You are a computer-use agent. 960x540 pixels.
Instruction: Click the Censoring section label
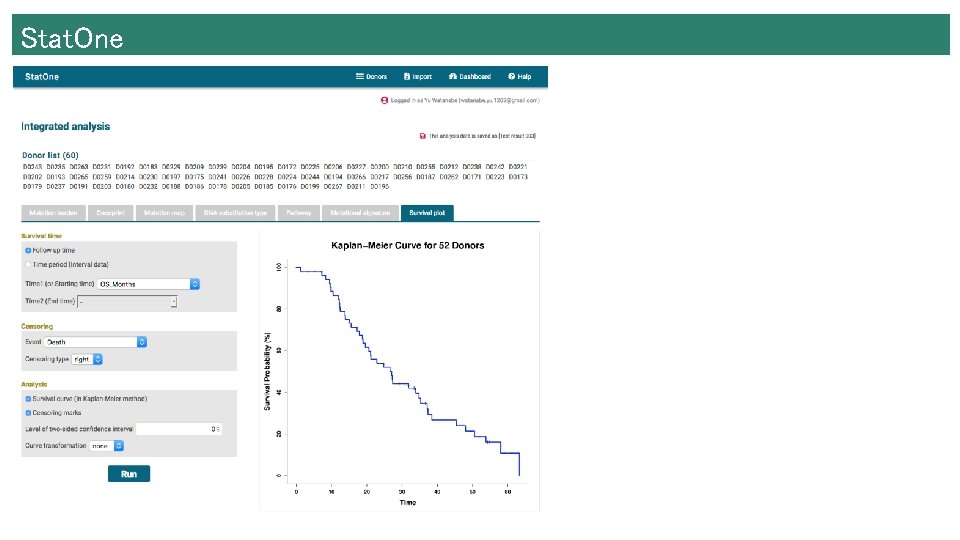(x=37, y=326)
